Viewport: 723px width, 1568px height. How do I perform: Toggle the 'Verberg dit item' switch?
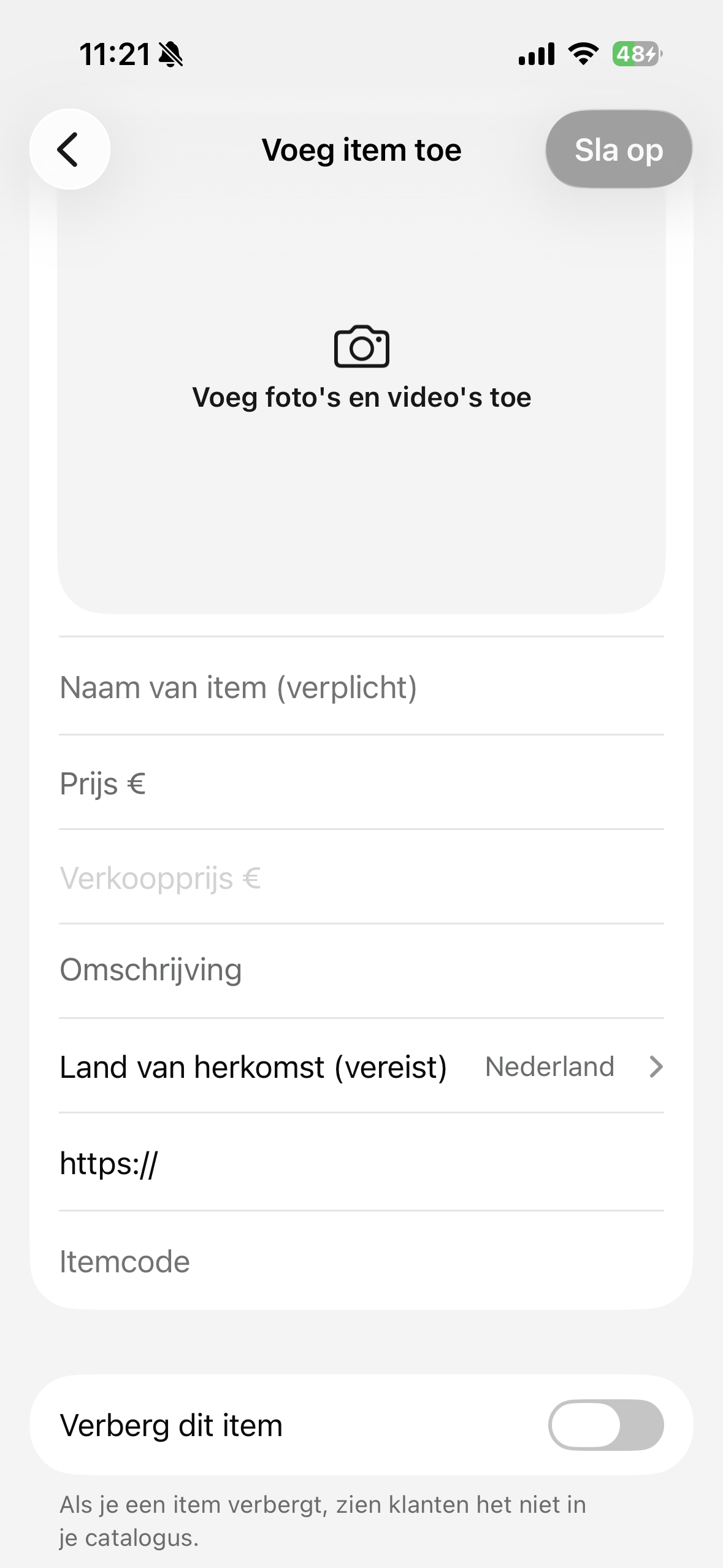(605, 1424)
